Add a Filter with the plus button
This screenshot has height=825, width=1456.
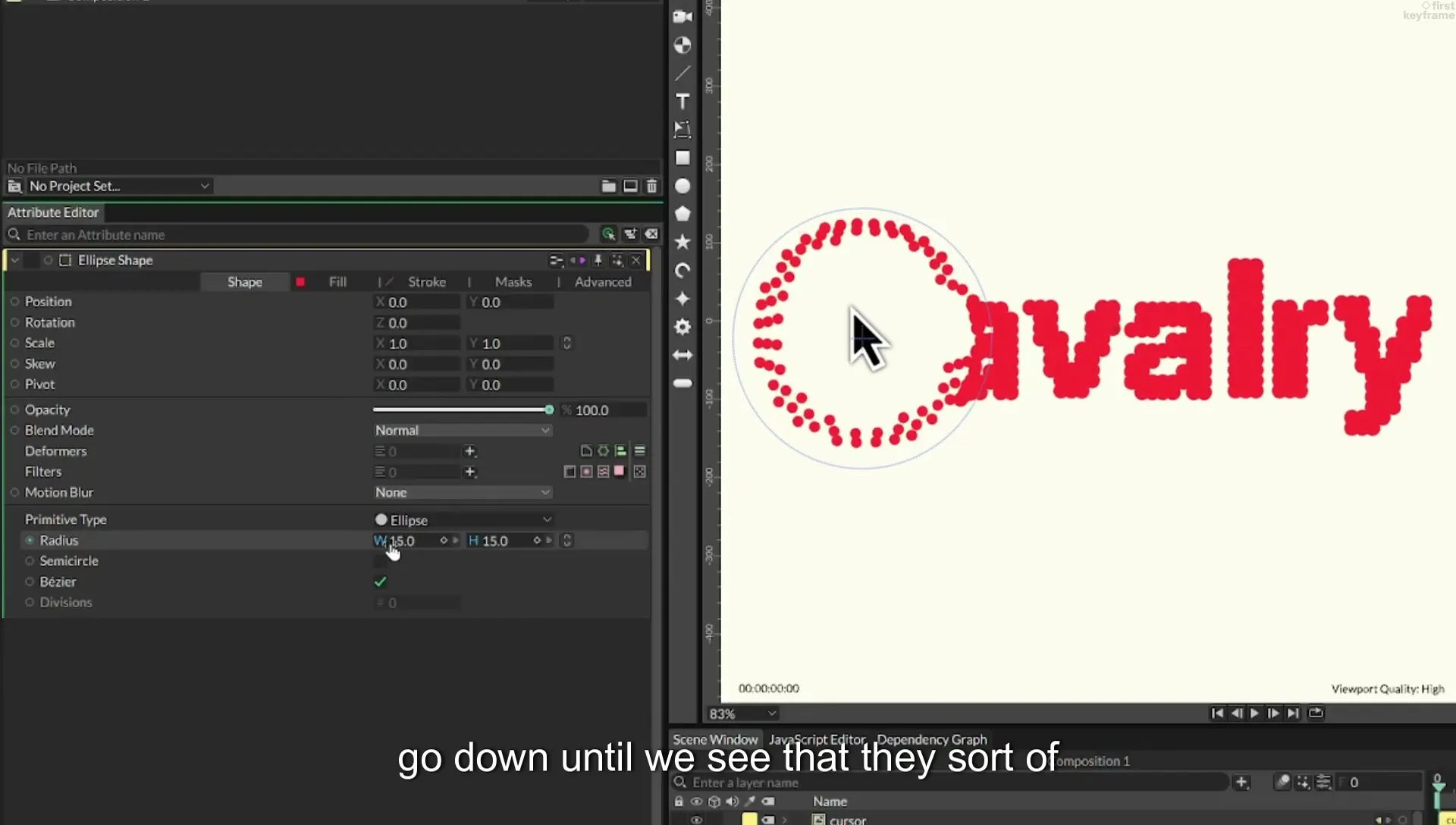click(469, 472)
